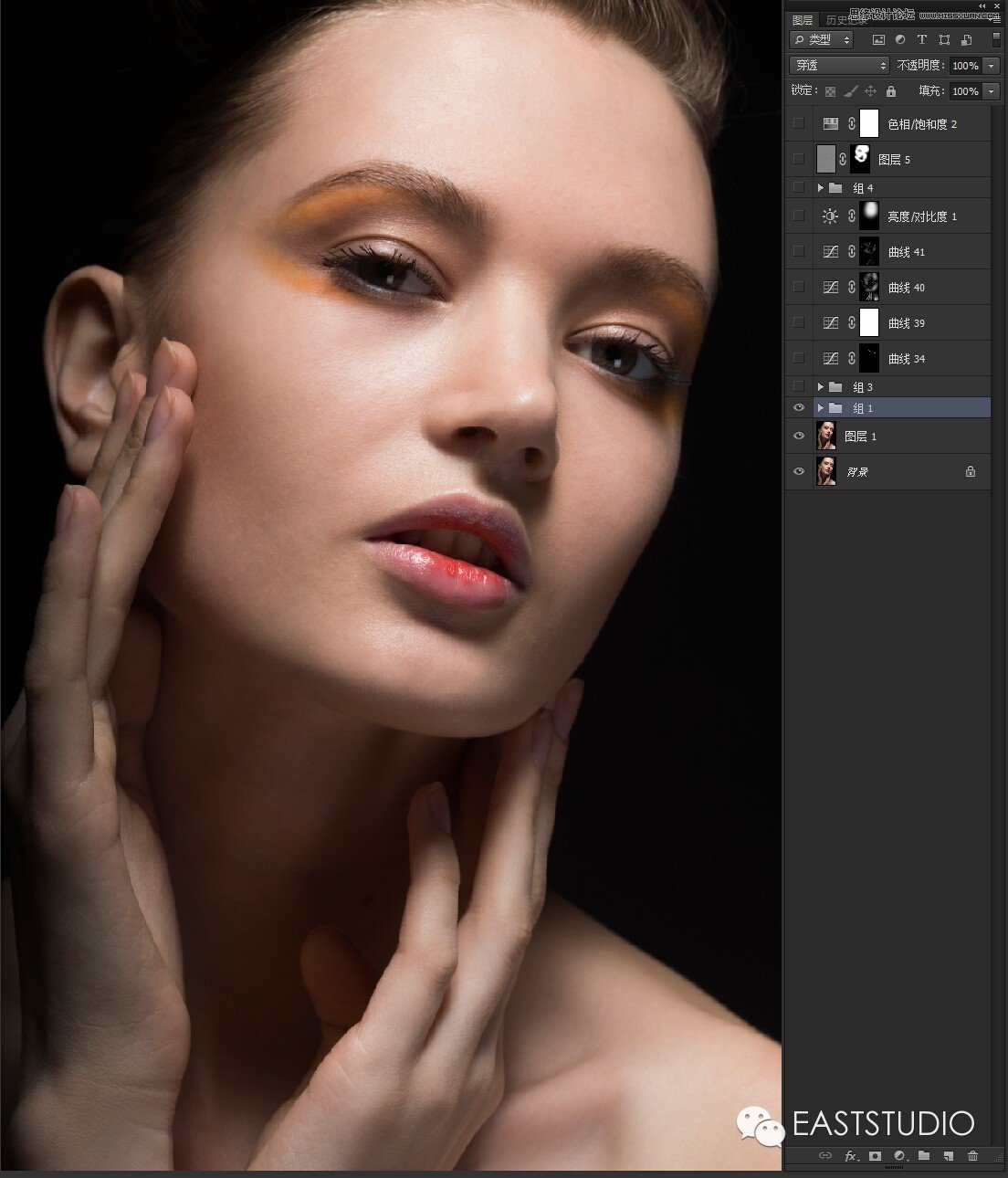Viewport: 1008px width, 1178px height.
Task: Filter for pixel layers icon
Action: point(878,40)
